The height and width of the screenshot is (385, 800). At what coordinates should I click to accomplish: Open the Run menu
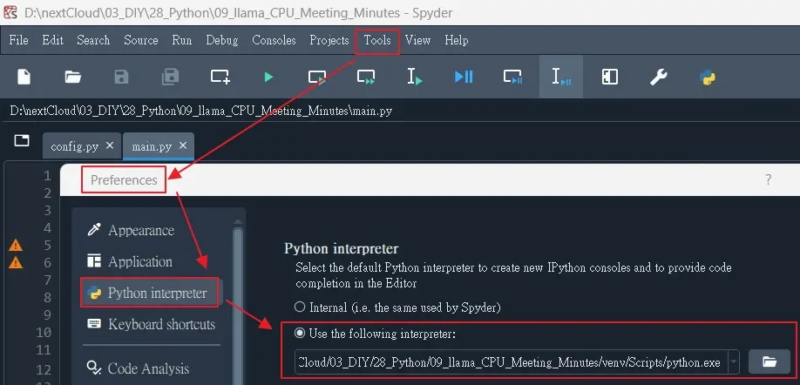pos(182,40)
